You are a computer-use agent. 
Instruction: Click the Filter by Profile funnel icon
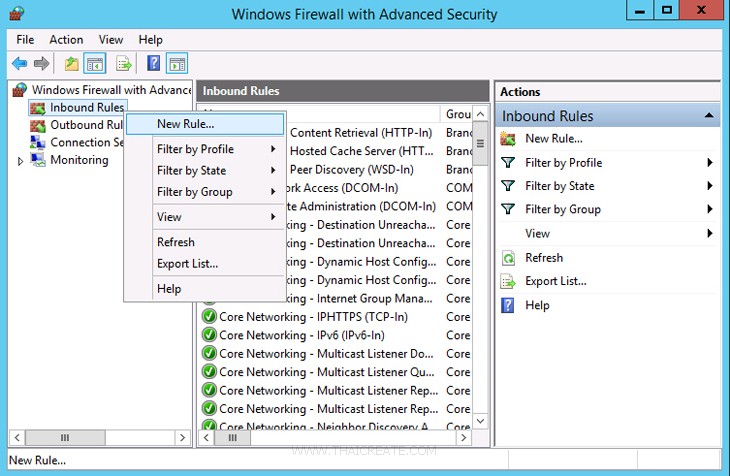508,163
